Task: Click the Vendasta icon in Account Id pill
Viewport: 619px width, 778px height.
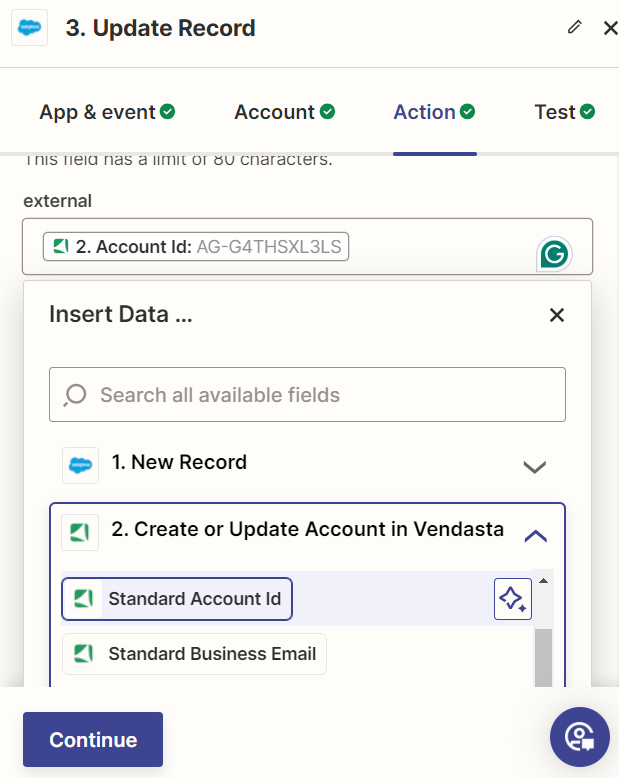Action: pos(61,246)
